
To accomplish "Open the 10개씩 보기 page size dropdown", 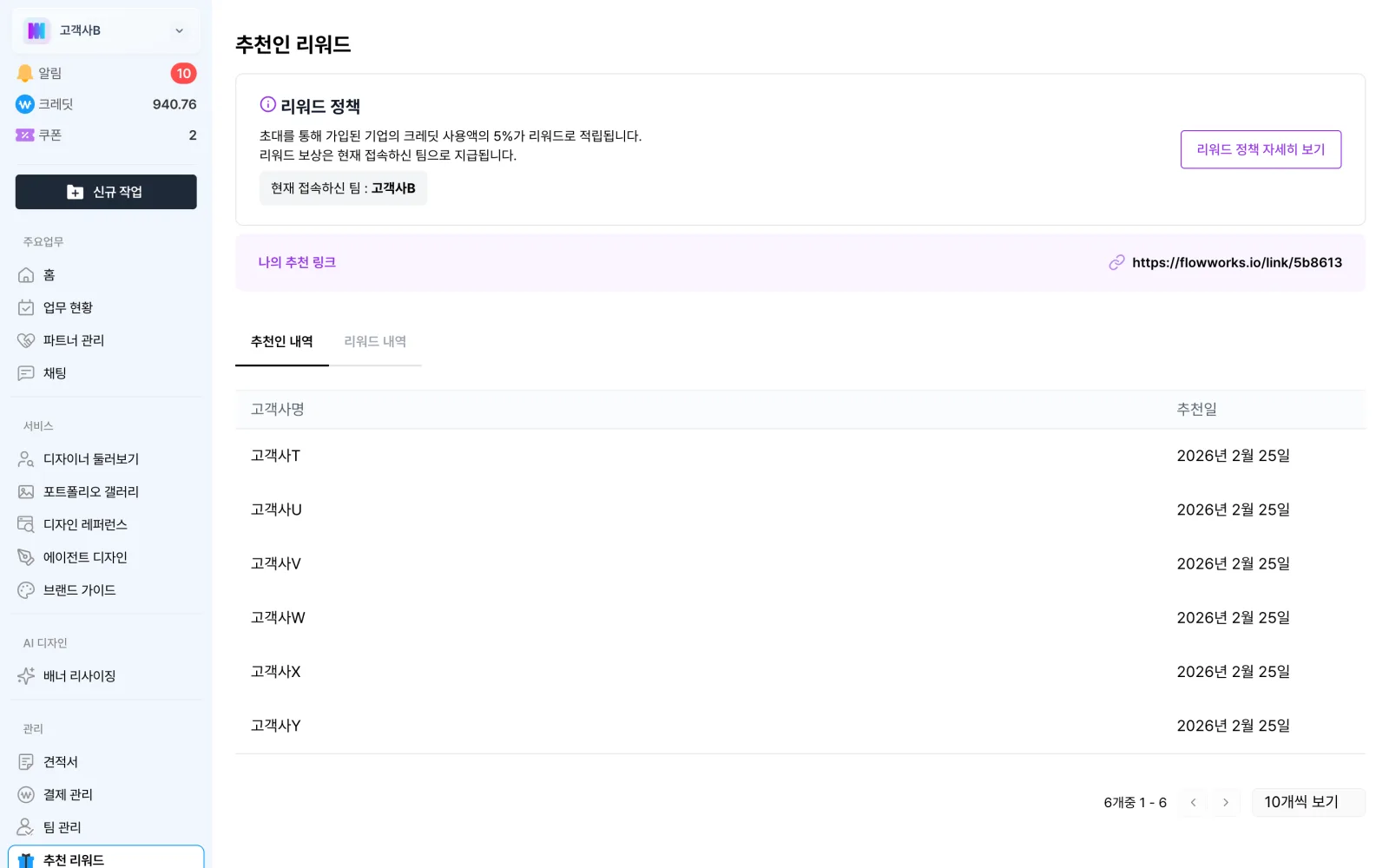I will coord(1308,802).
